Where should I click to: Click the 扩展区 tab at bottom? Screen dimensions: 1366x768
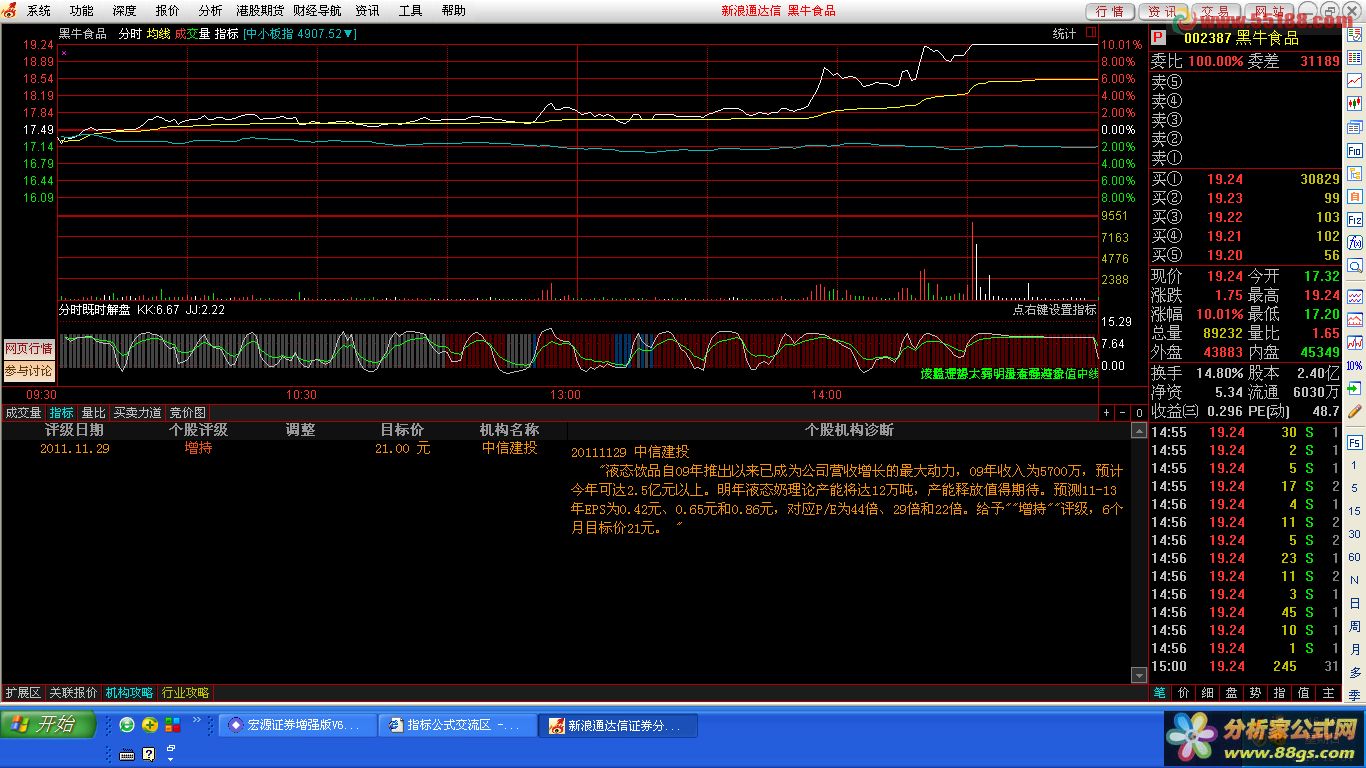click(x=23, y=693)
